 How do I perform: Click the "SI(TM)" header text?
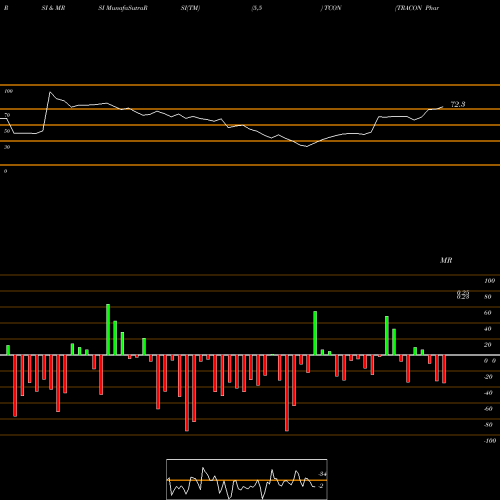tap(190, 8)
